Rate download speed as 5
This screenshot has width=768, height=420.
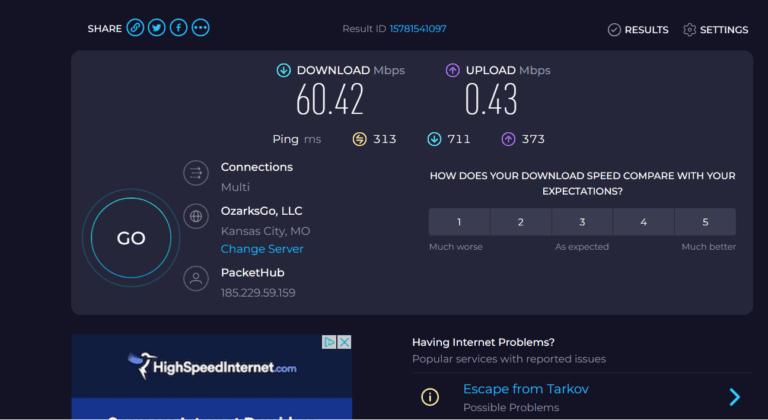pos(705,222)
